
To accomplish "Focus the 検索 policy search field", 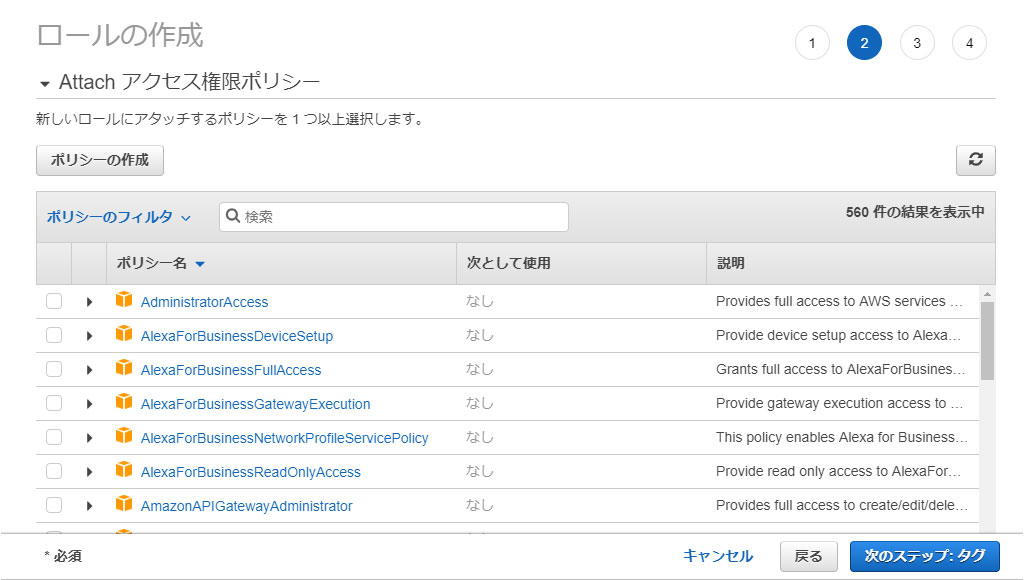I will pos(394,216).
